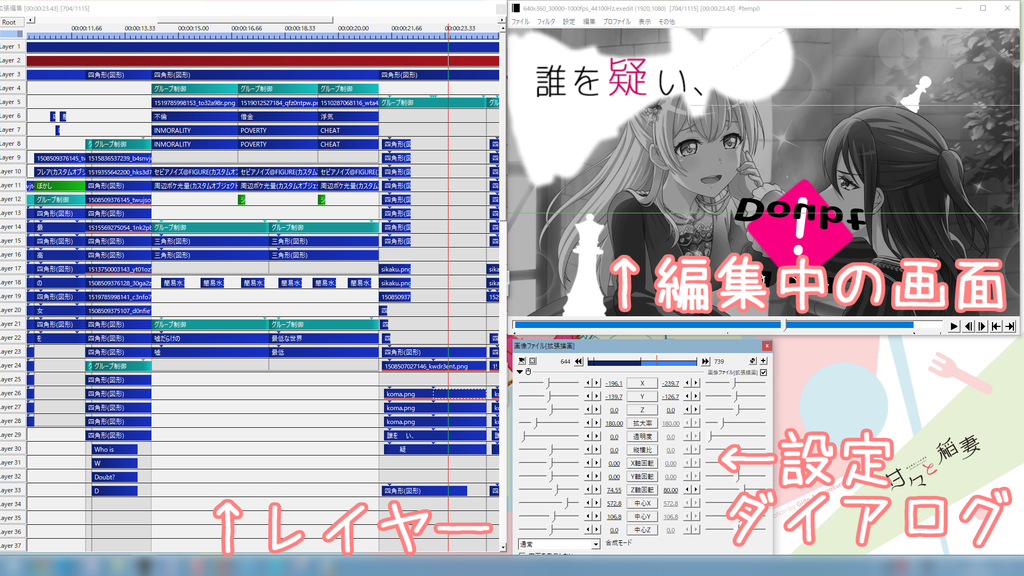Click frame-area icon beside the camera icon

pyautogui.click(x=533, y=361)
